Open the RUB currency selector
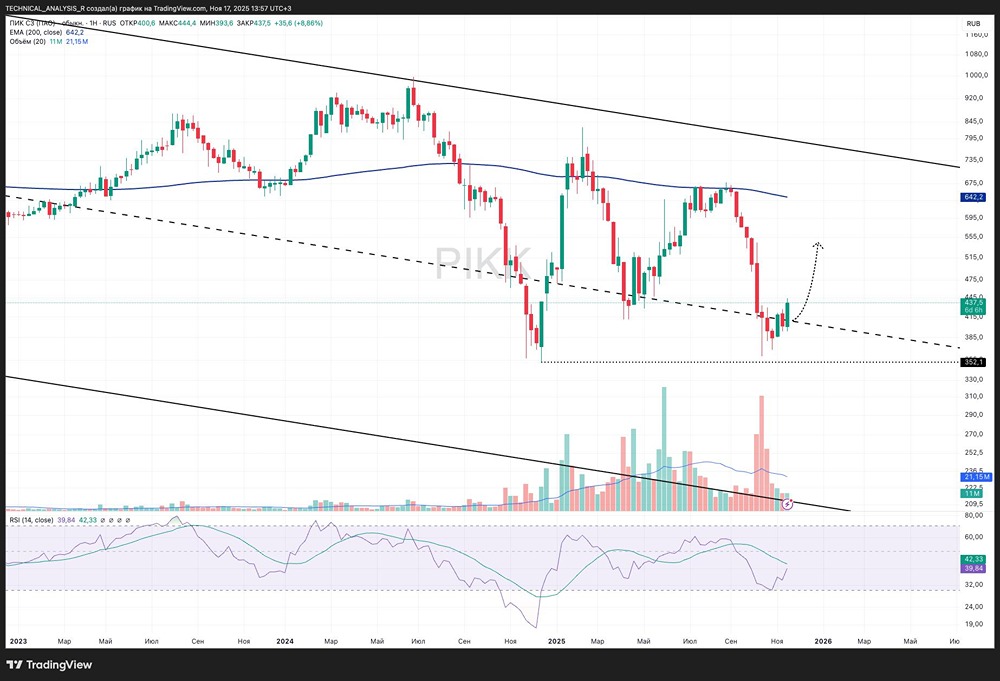This screenshot has width=1000, height=681. click(x=973, y=24)
